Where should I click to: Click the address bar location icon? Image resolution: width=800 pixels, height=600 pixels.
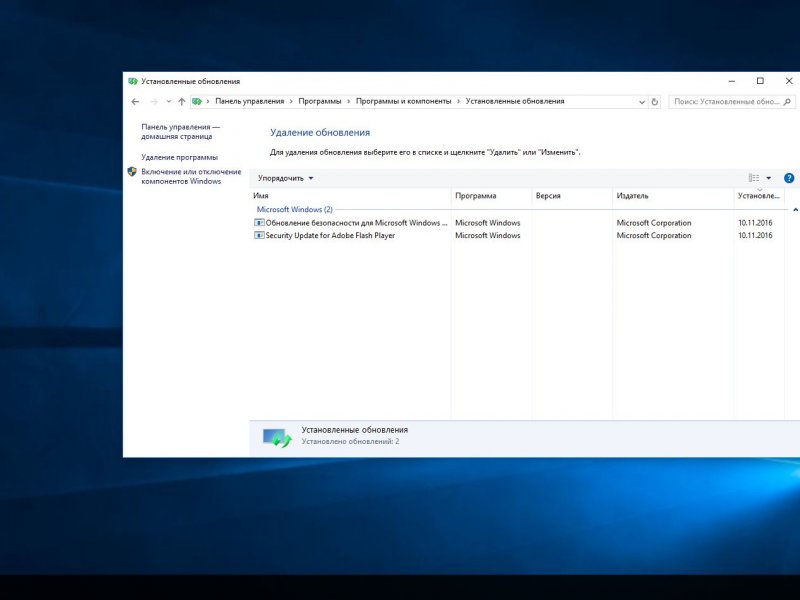197,102
